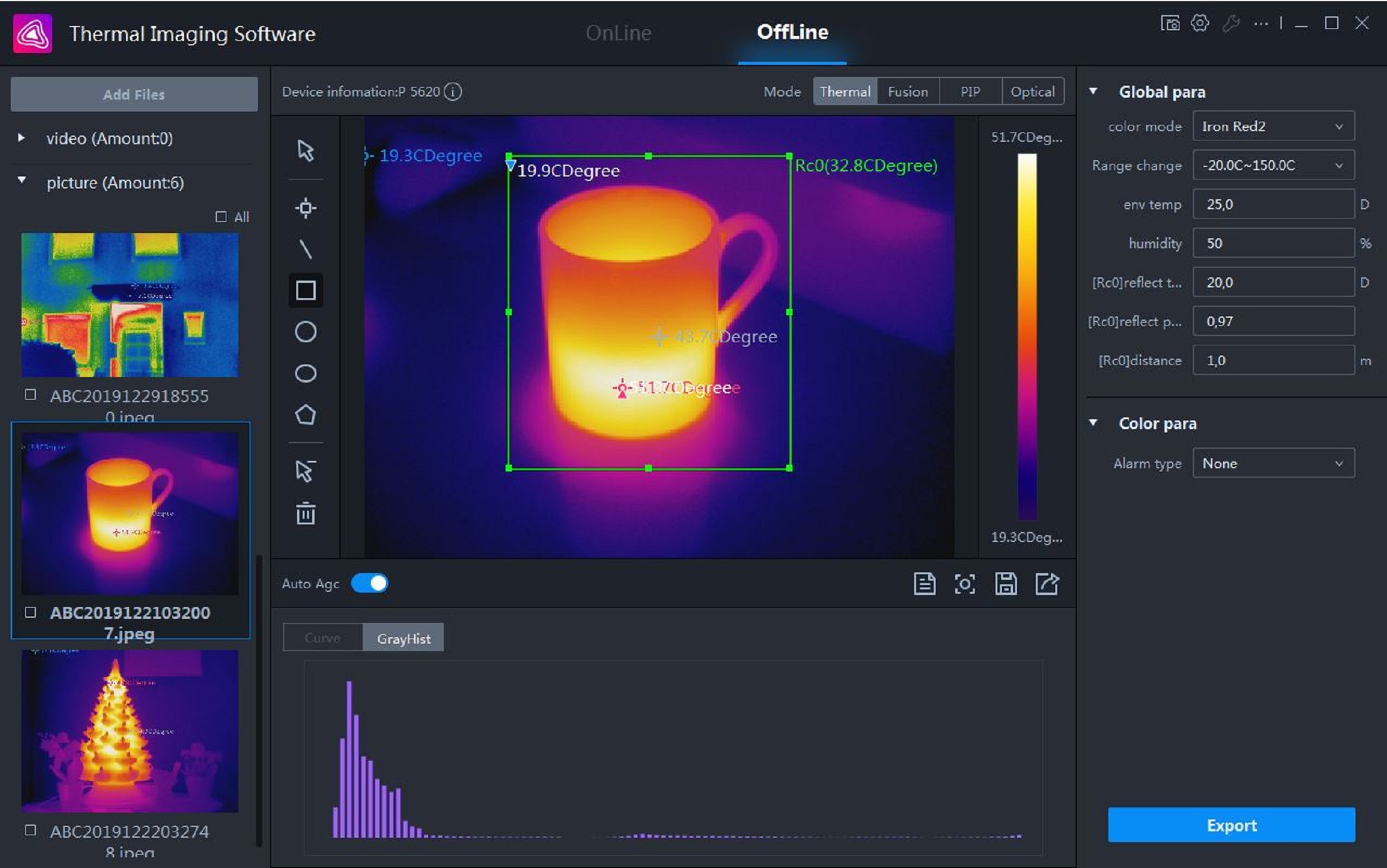Select the rectangle region tool
The width and height of the screenshot is (1387, 868).
pyautogui.click(x=306, y=291)
